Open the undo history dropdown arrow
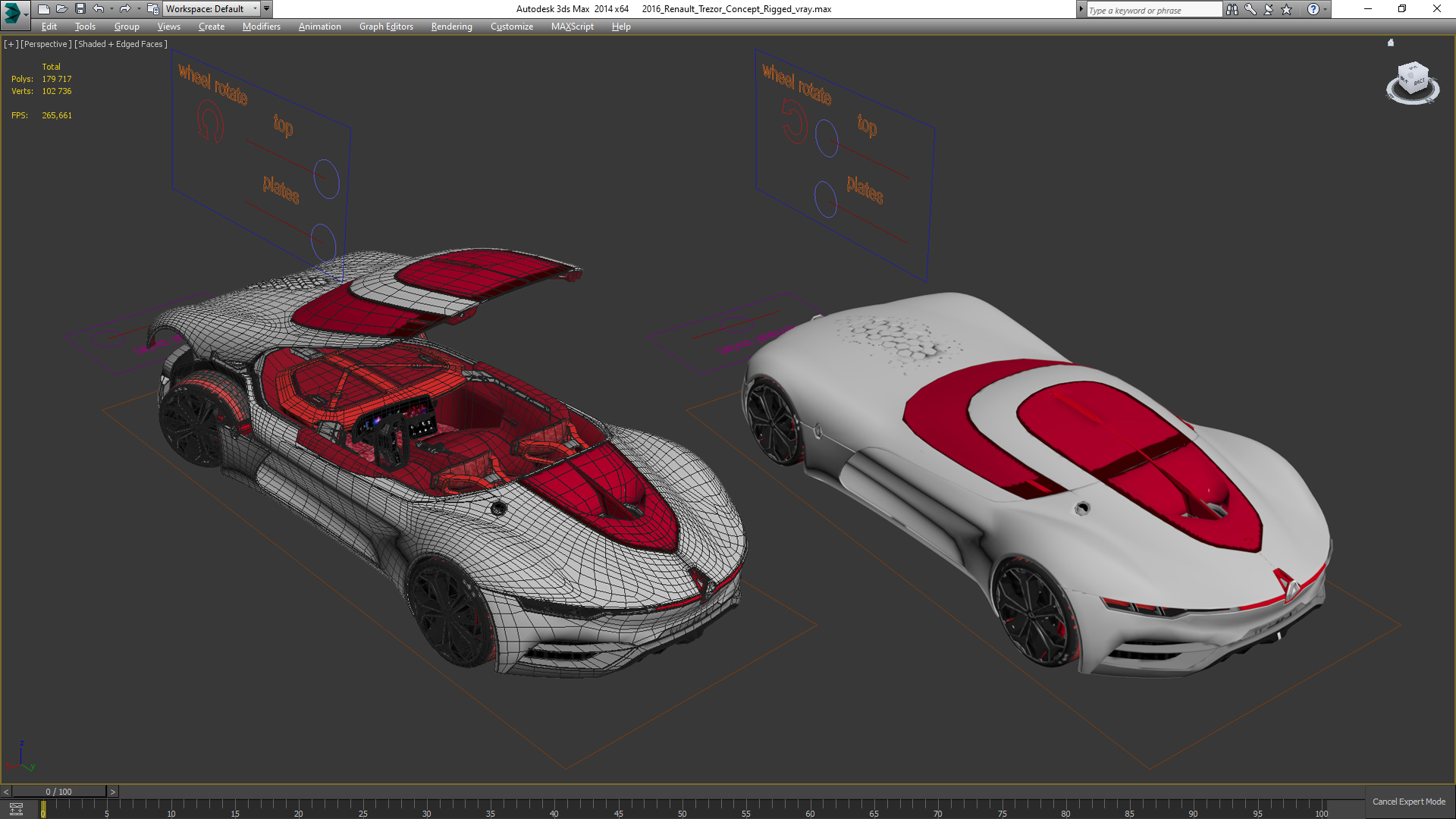Viewport: 1456px width, 819px height. point(111,9)
